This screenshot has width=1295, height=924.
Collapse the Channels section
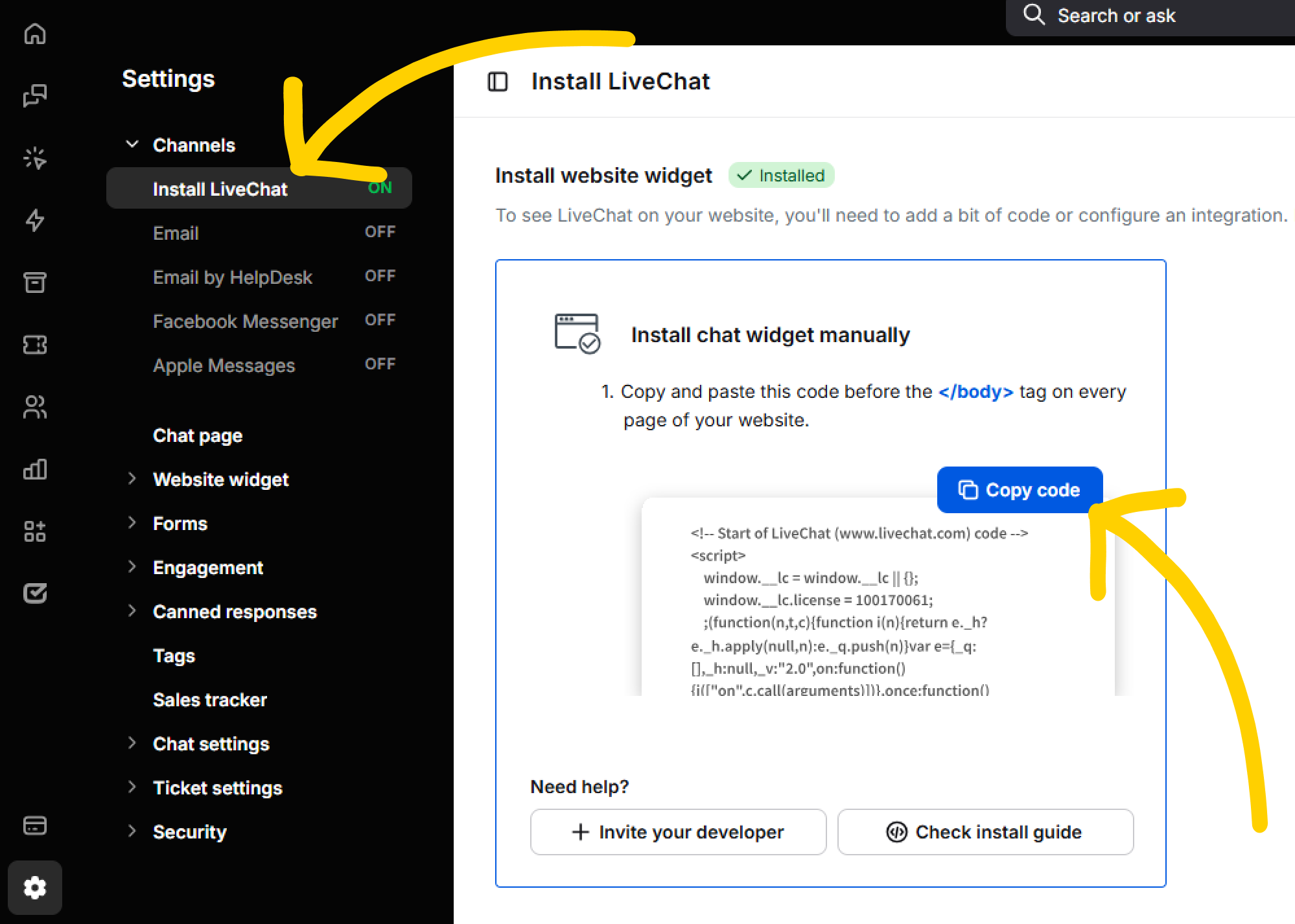(132, 144)
